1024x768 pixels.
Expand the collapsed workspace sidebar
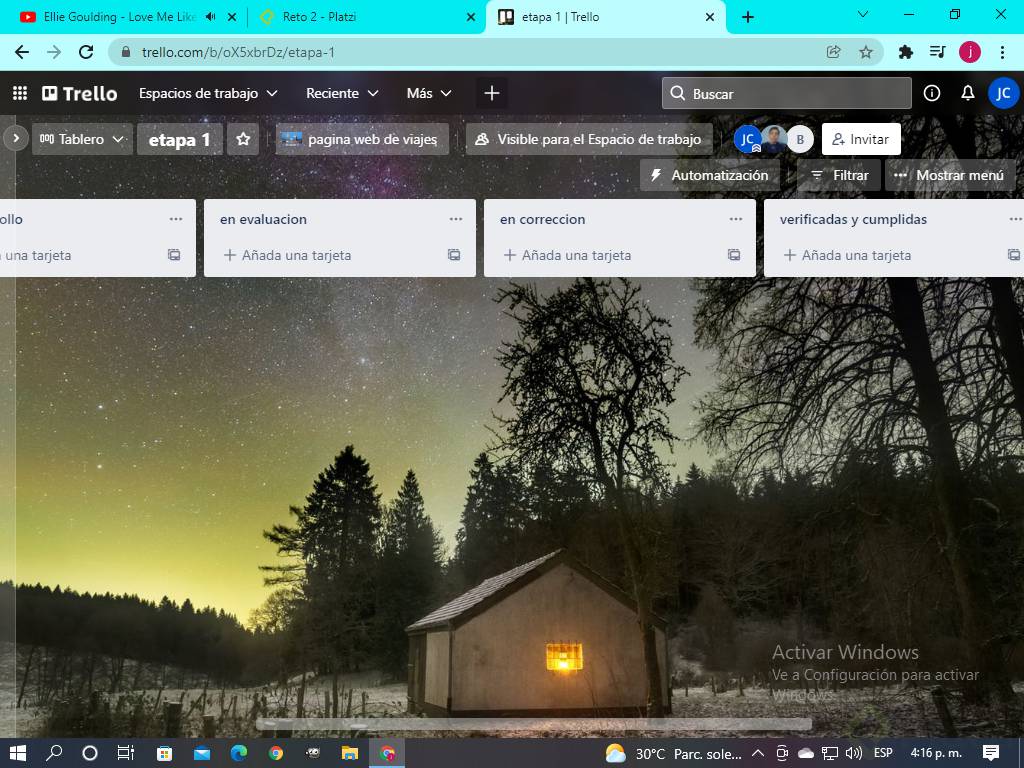[16, 138]
